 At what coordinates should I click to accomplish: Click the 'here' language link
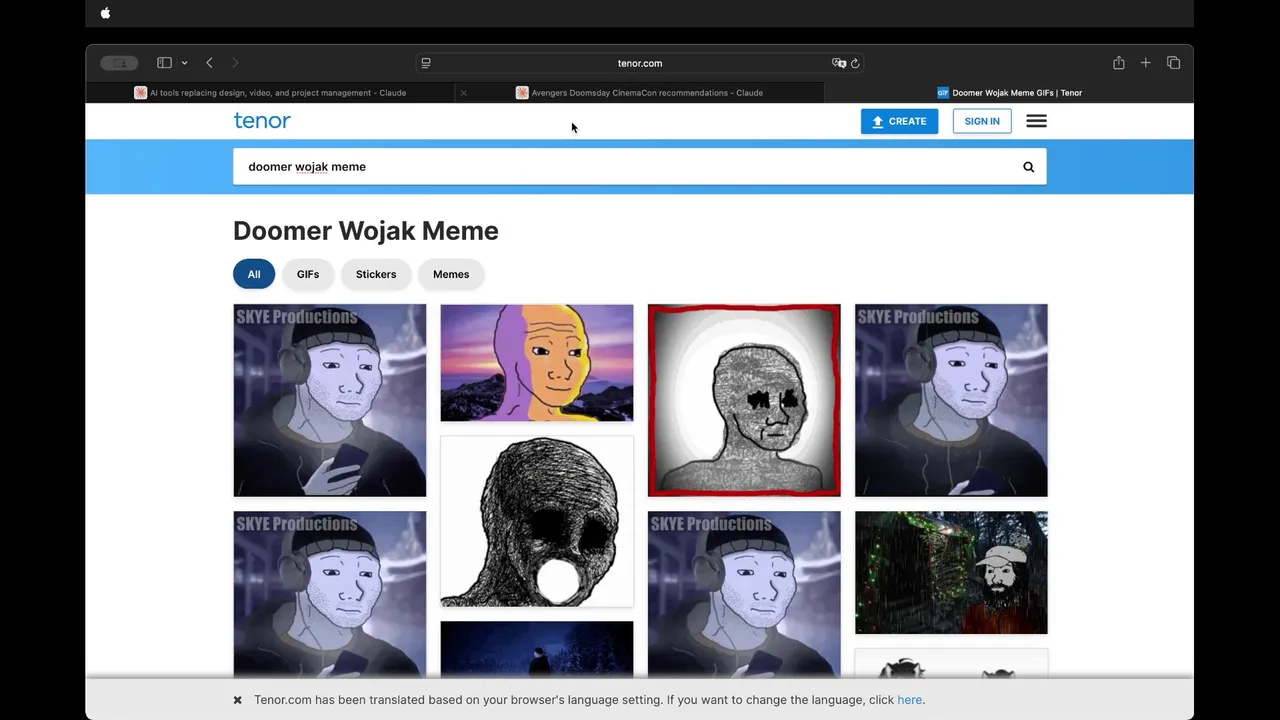(910, 700)
